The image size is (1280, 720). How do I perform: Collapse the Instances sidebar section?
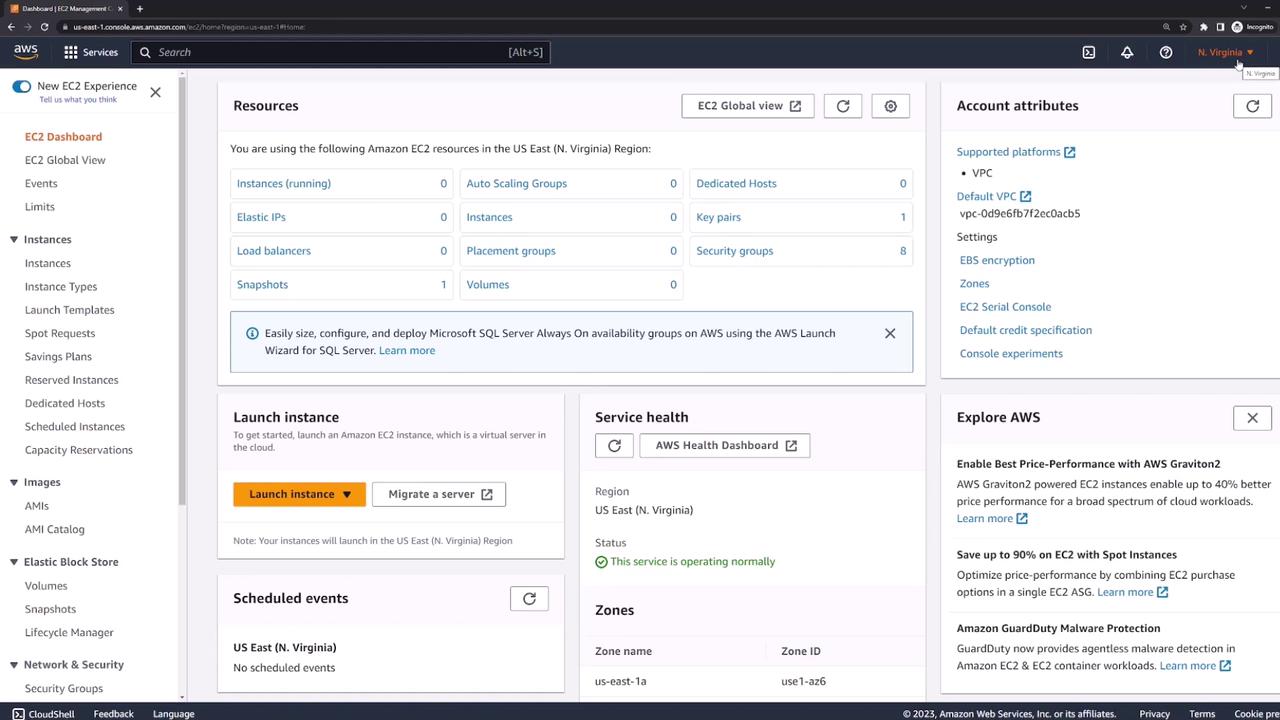click(14, 240)
